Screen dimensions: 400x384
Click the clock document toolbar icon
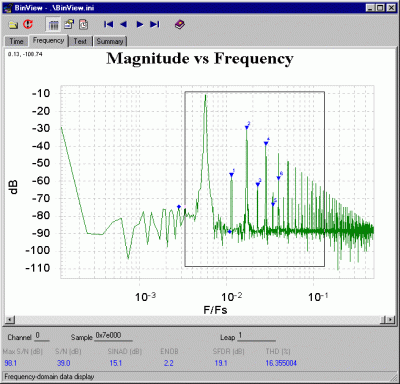click(83, 24)
